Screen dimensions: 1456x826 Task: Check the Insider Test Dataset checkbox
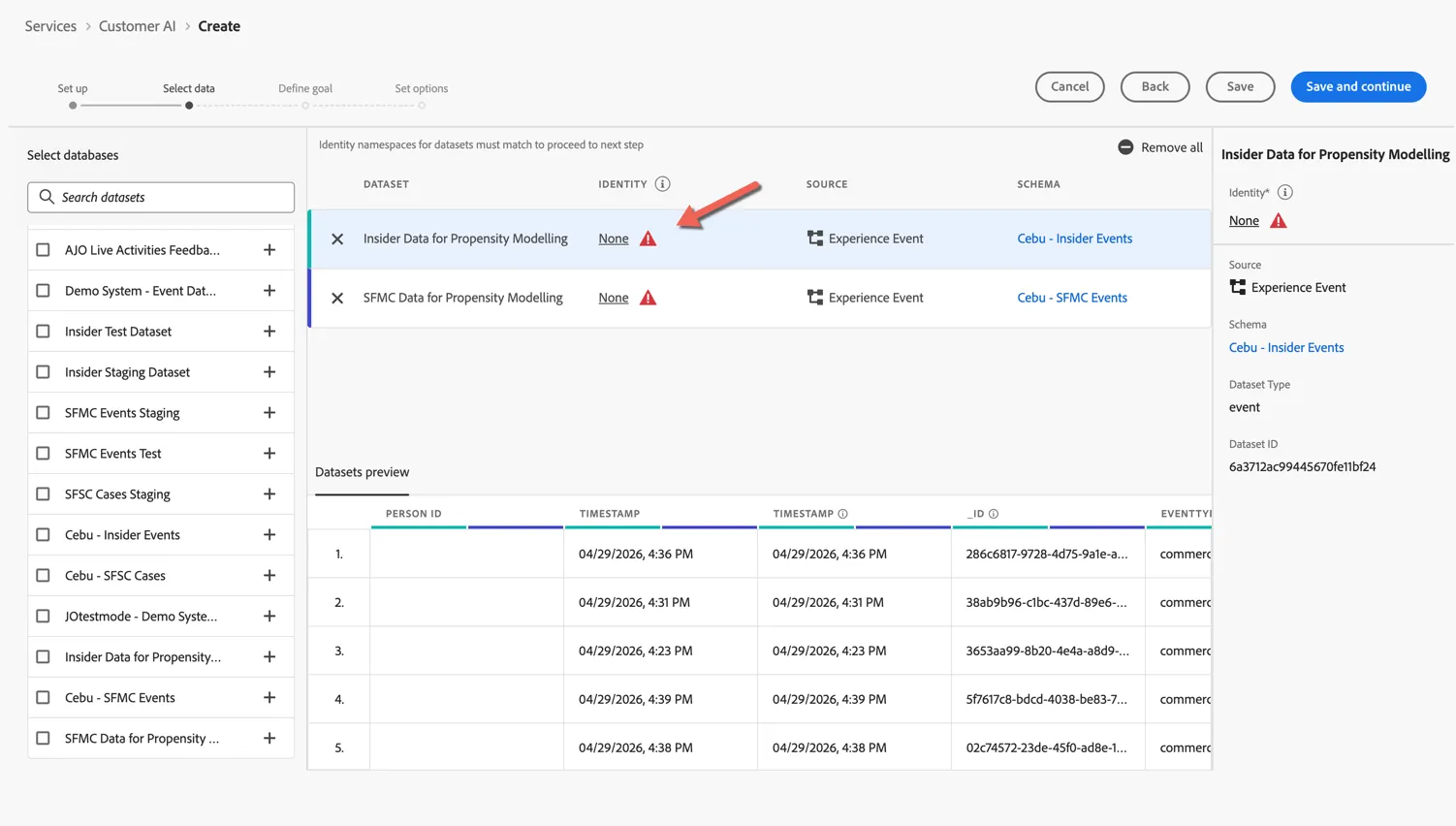(43, 332)
